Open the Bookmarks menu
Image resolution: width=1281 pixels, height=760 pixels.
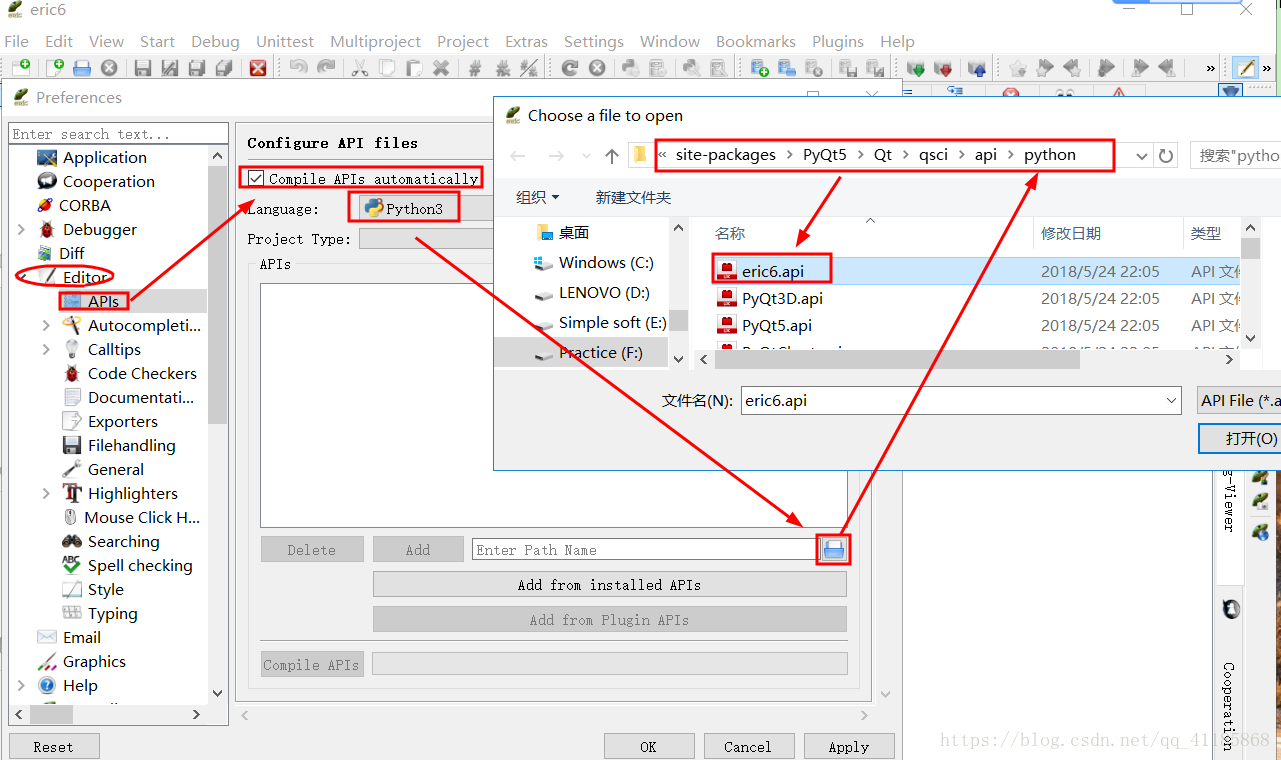coord(756,42)
